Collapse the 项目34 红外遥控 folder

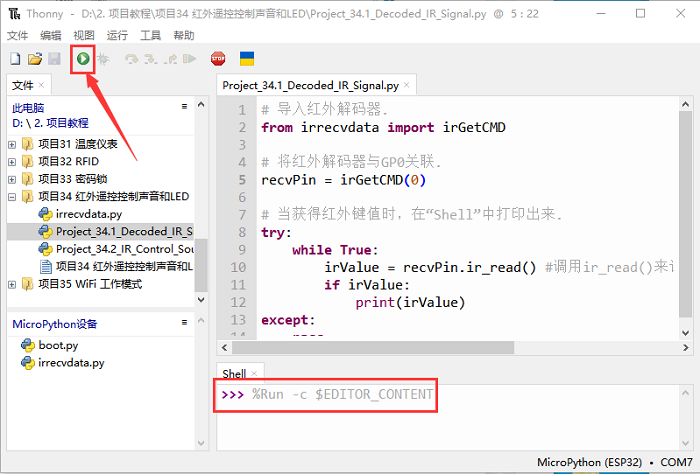12,196
